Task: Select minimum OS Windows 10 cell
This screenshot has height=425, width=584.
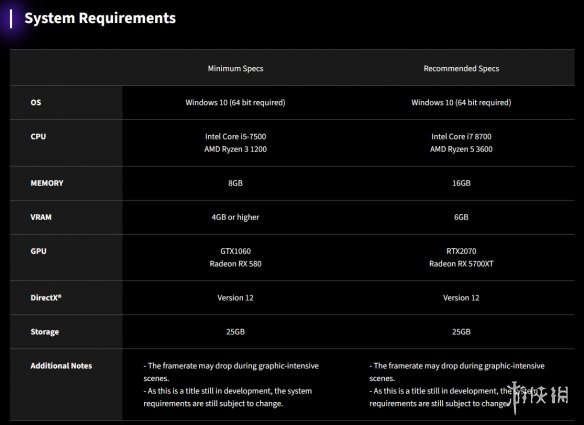Action: (x=235, y=102)
